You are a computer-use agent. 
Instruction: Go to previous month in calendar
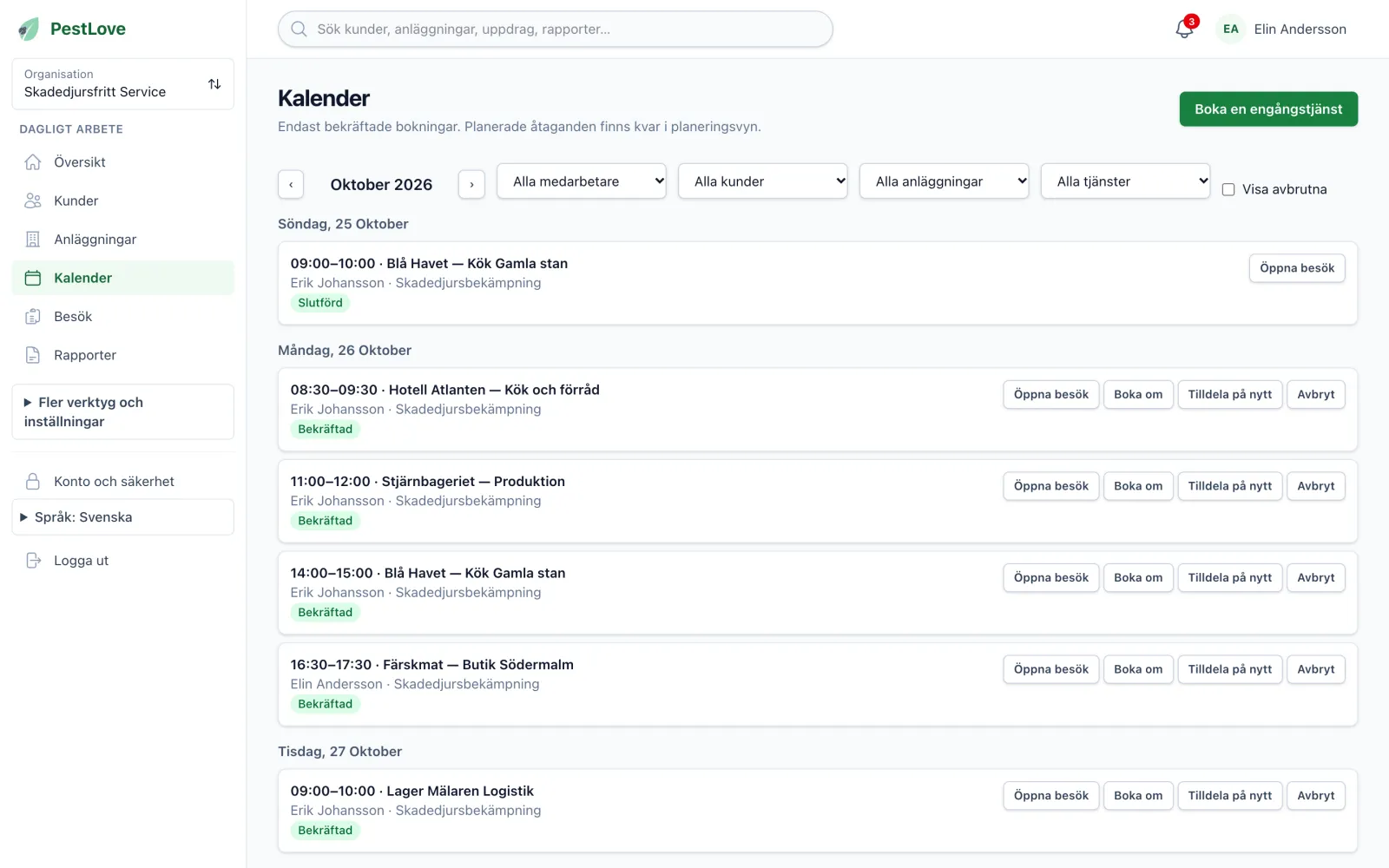coord(291,184)
